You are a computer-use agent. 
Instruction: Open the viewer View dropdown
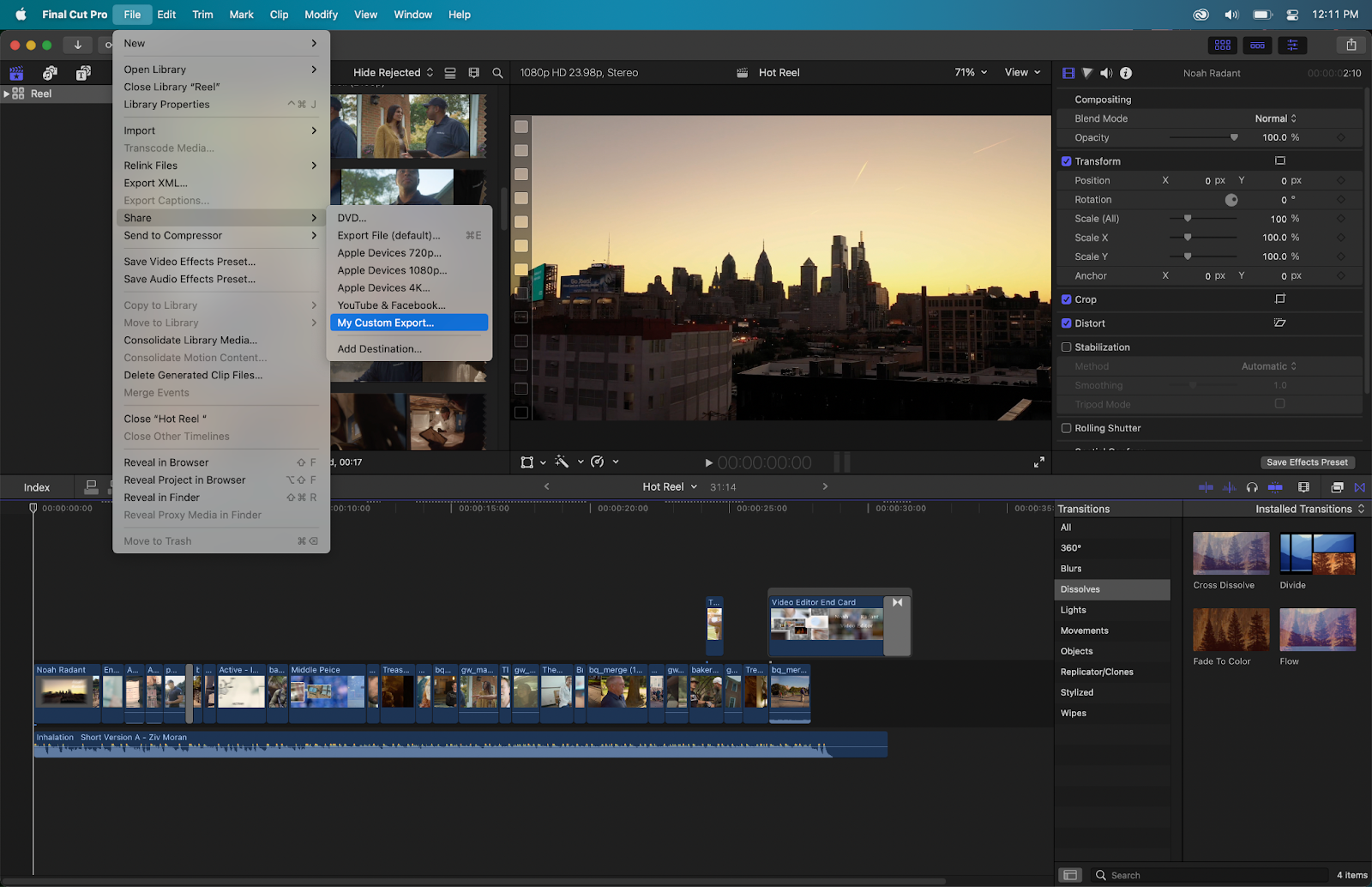pyautogui.click(x=1023, y=73)
